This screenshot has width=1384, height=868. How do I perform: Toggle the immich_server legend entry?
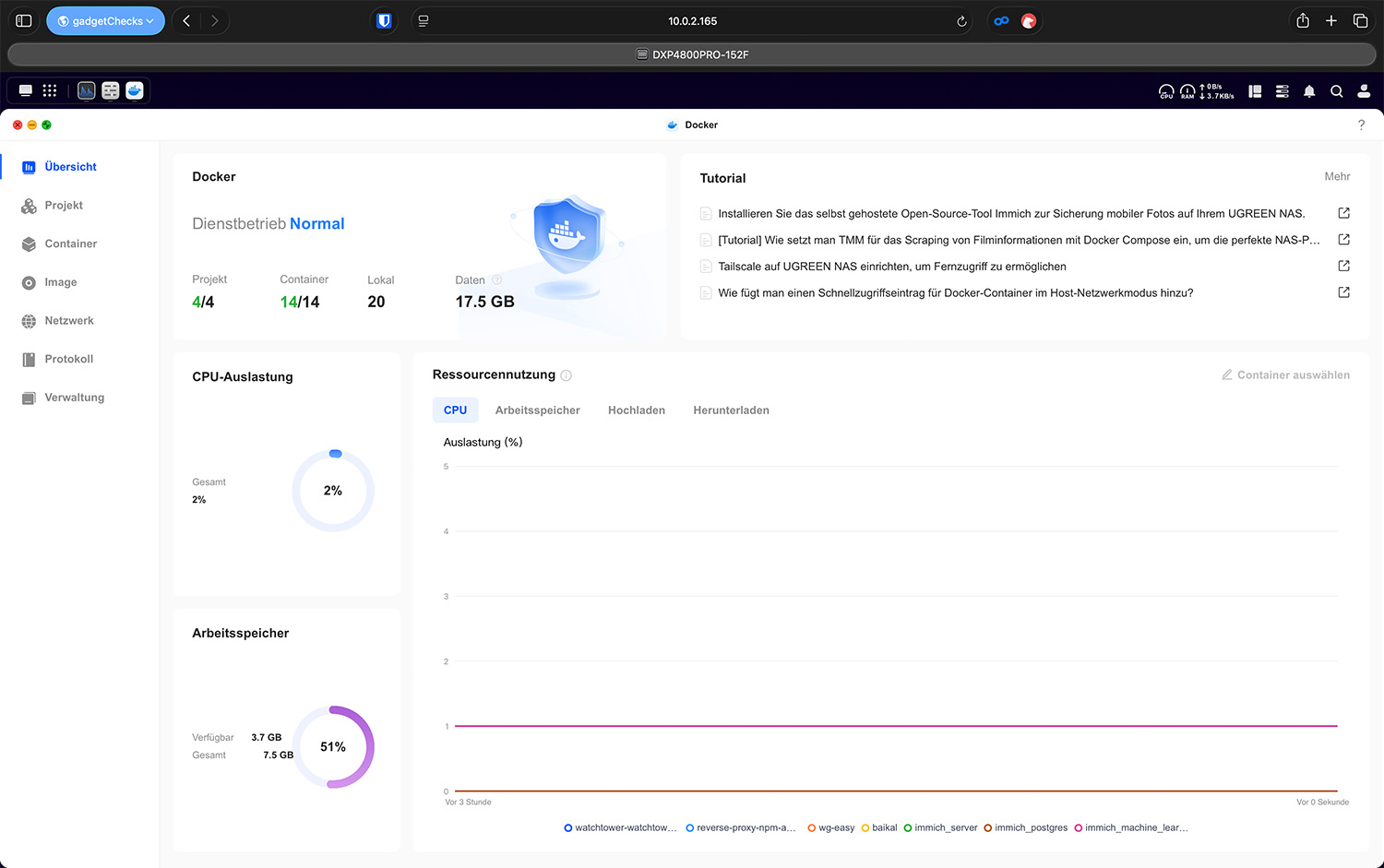940,827
